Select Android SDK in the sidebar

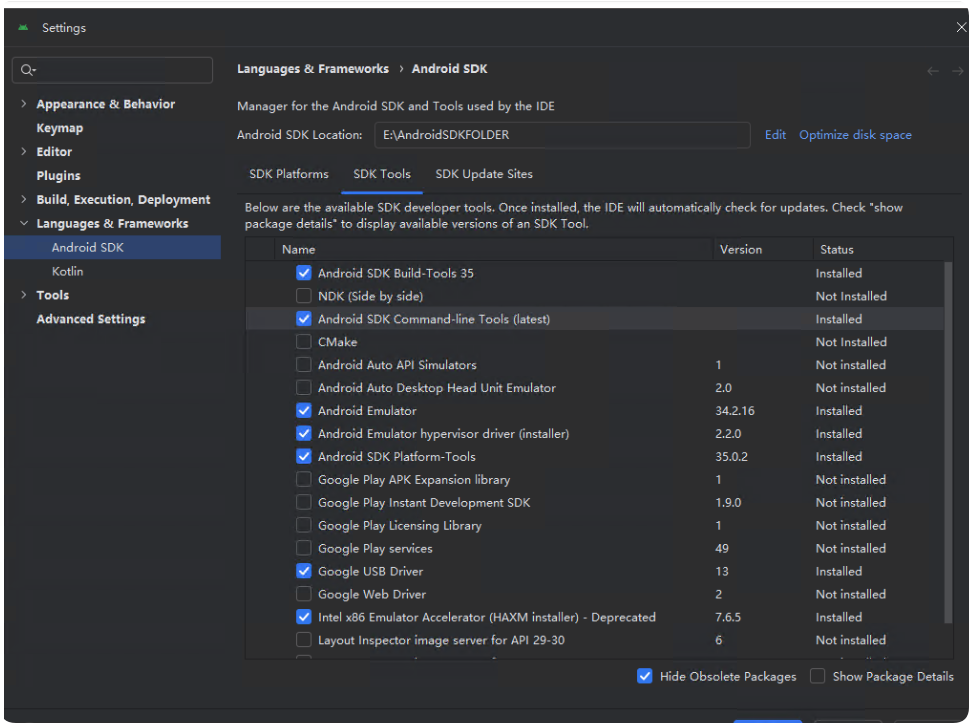(112, 247)
